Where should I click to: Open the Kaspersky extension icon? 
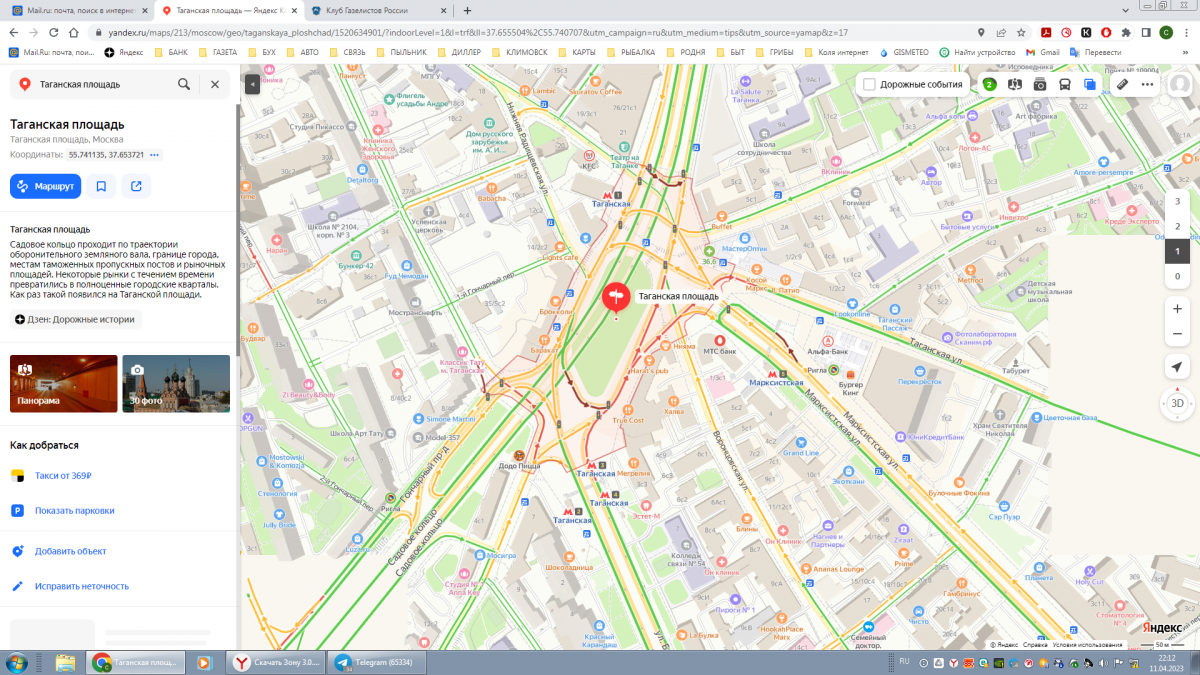[1087, 32]
